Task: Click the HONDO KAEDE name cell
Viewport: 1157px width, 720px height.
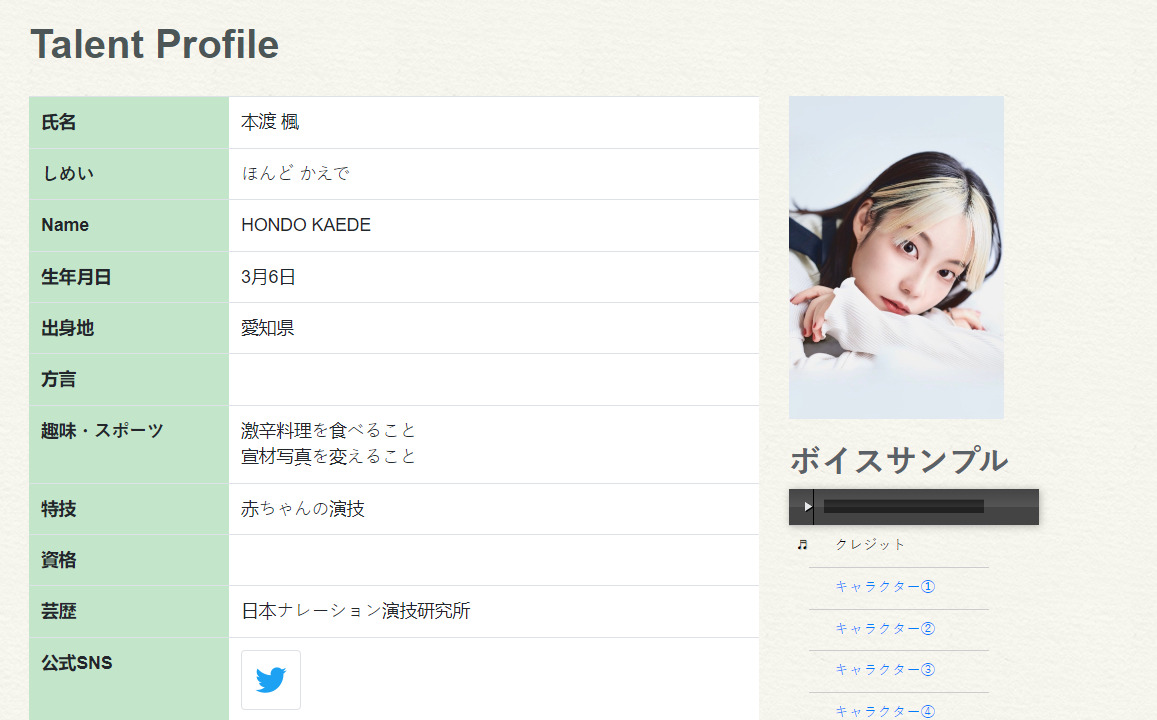Action: click(306, 225)
